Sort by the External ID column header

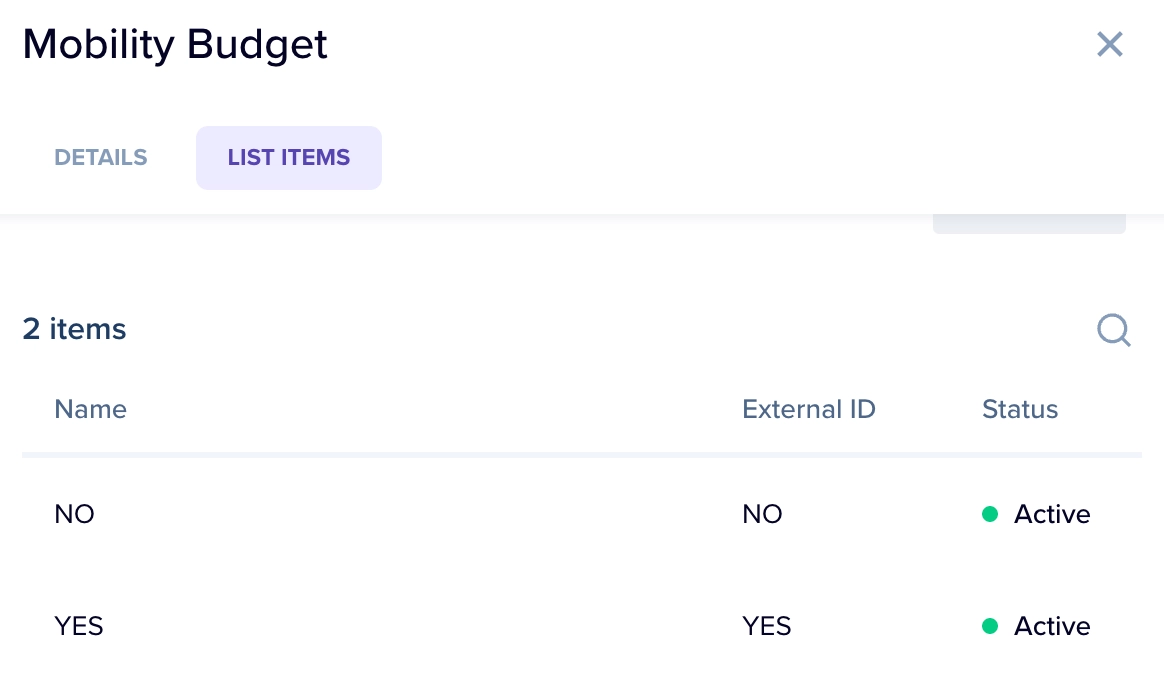coord(808,409)
